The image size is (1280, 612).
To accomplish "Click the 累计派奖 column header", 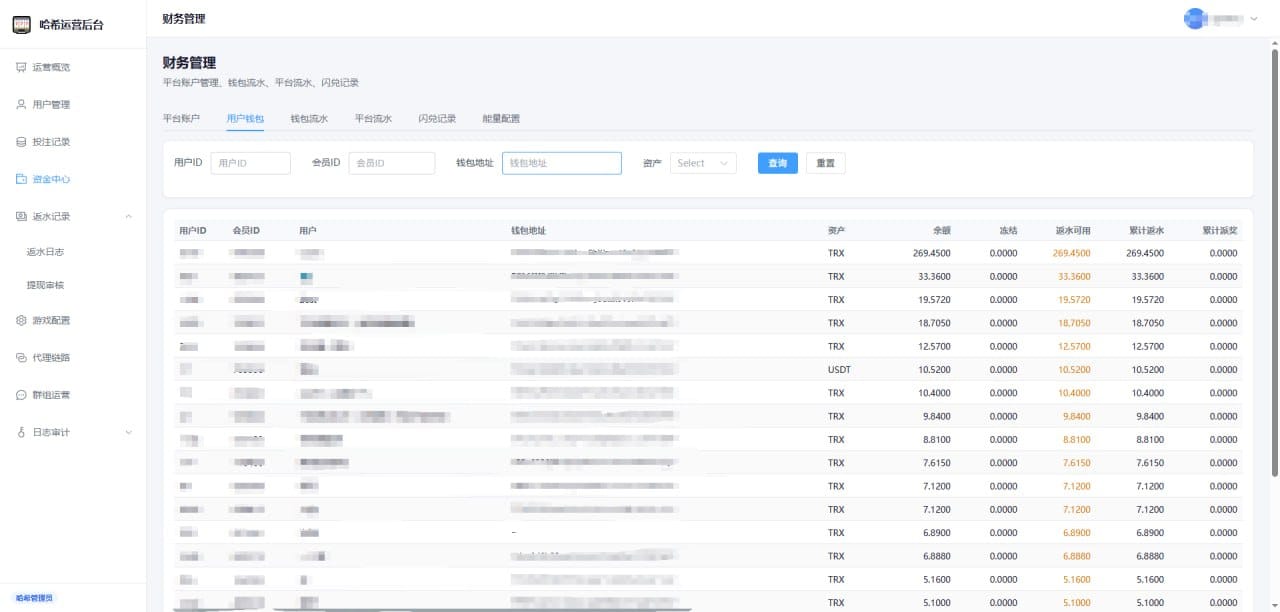I will pos(1220,231).
